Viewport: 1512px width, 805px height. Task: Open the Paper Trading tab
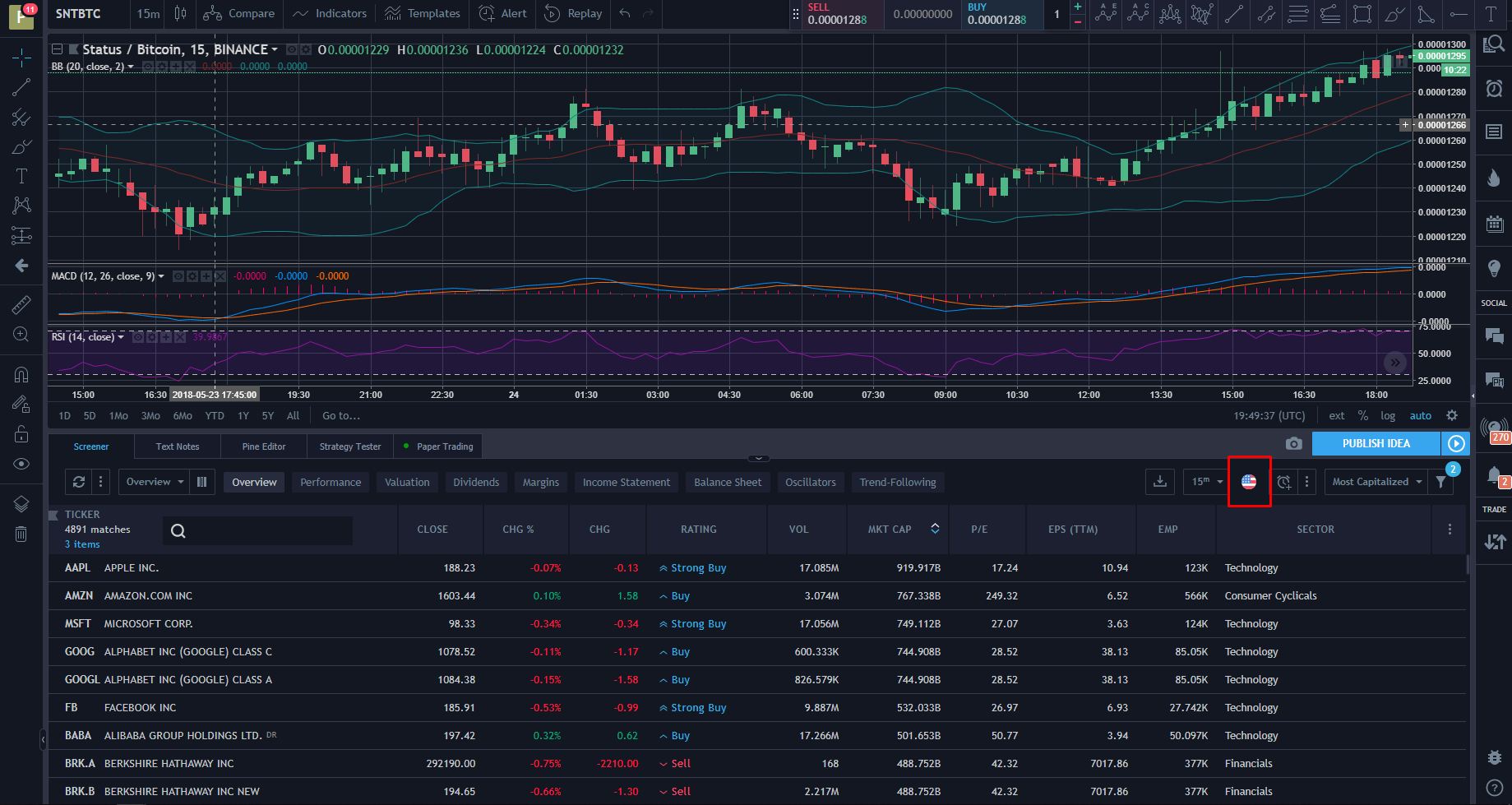[438, 446]
